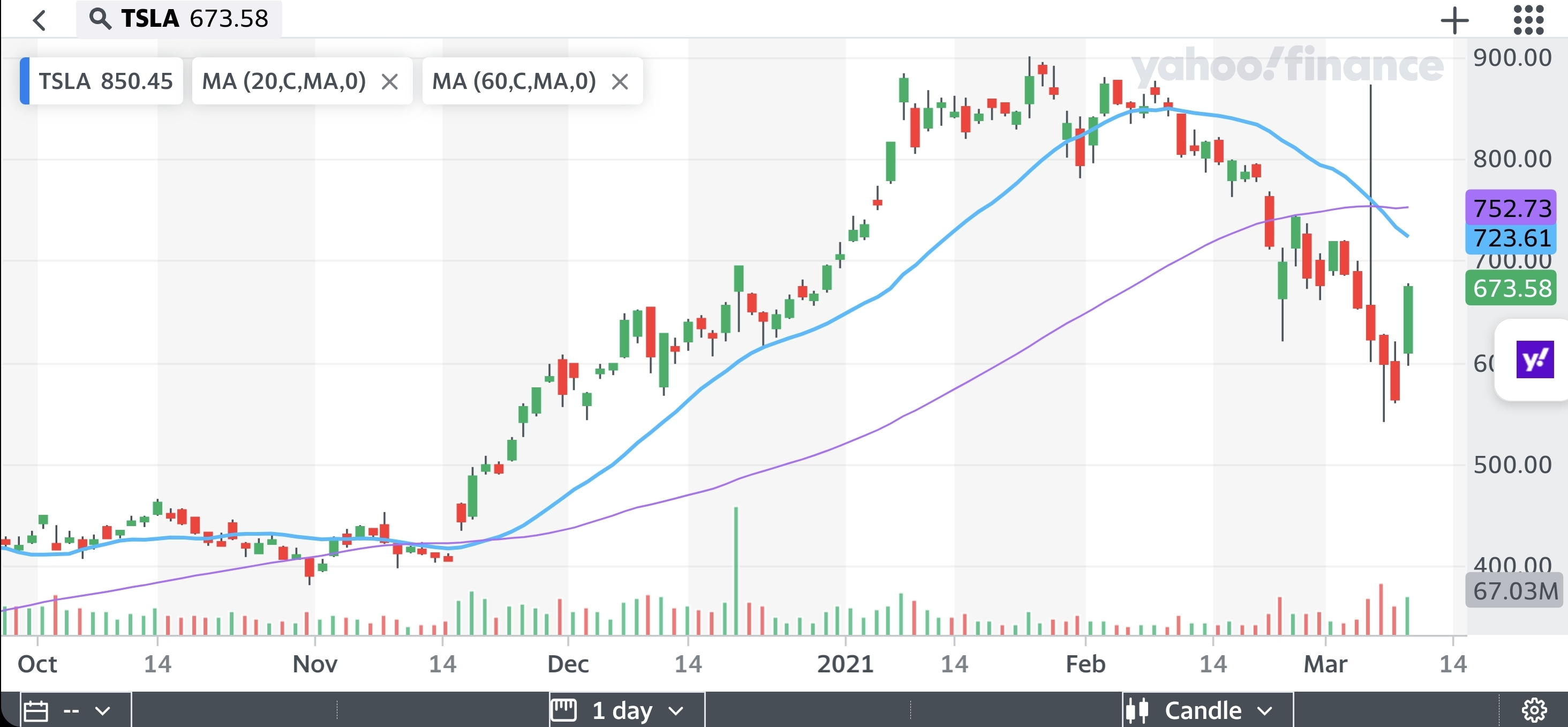Click the magnifier search icon beside TSLA
Image resolution: width=1568 pixels, height=727 pixels.
(100, 19)
